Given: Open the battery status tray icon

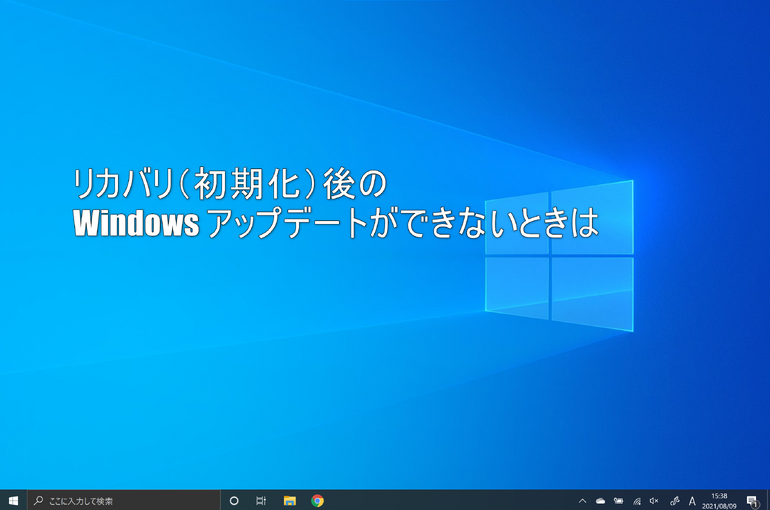Looking at the screenshot, I should tap(618, 501).
